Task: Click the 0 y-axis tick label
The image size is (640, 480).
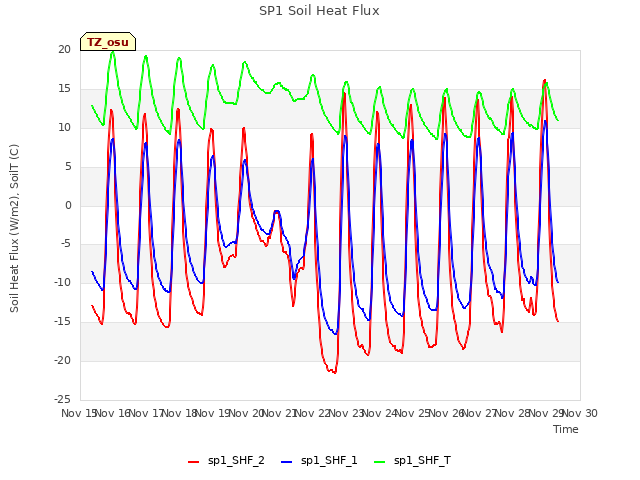Action: (x=68, y=205)
